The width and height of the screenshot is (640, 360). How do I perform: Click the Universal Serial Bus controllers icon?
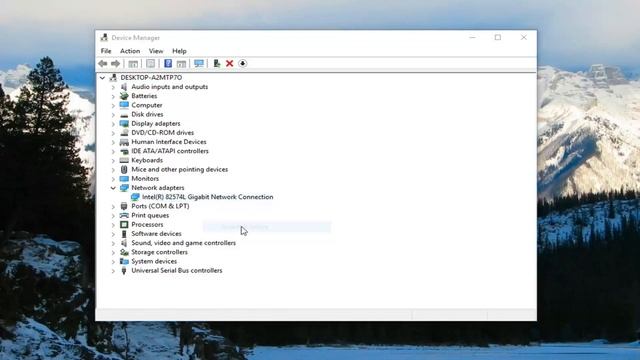tap(124, 271)
